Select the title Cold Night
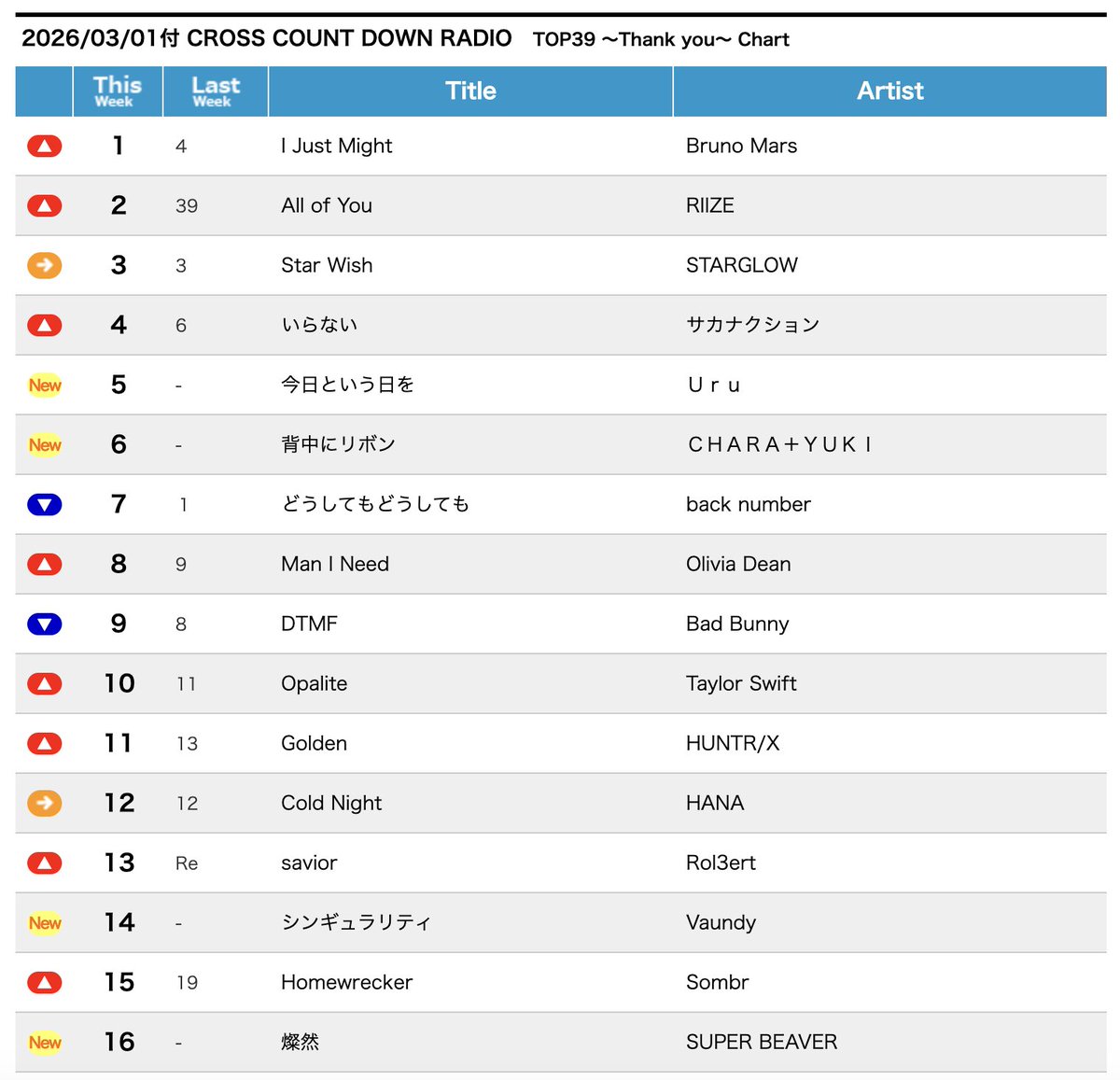 pos(331,803)
